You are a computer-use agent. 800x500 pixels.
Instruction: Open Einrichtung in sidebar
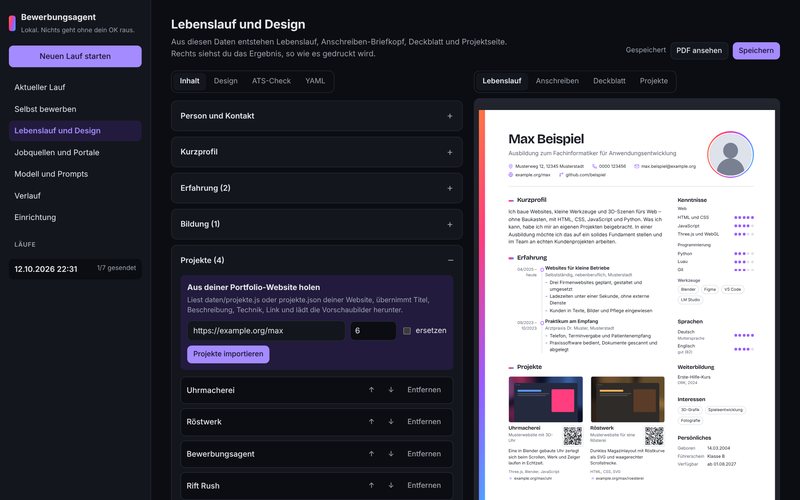75,217
